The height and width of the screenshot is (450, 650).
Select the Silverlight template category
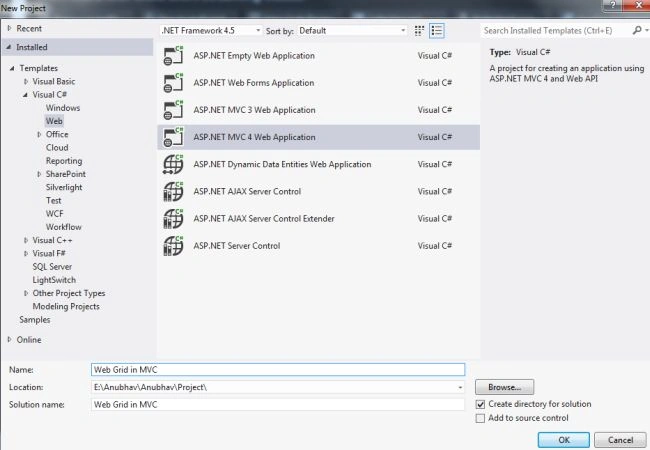(64, 187)
